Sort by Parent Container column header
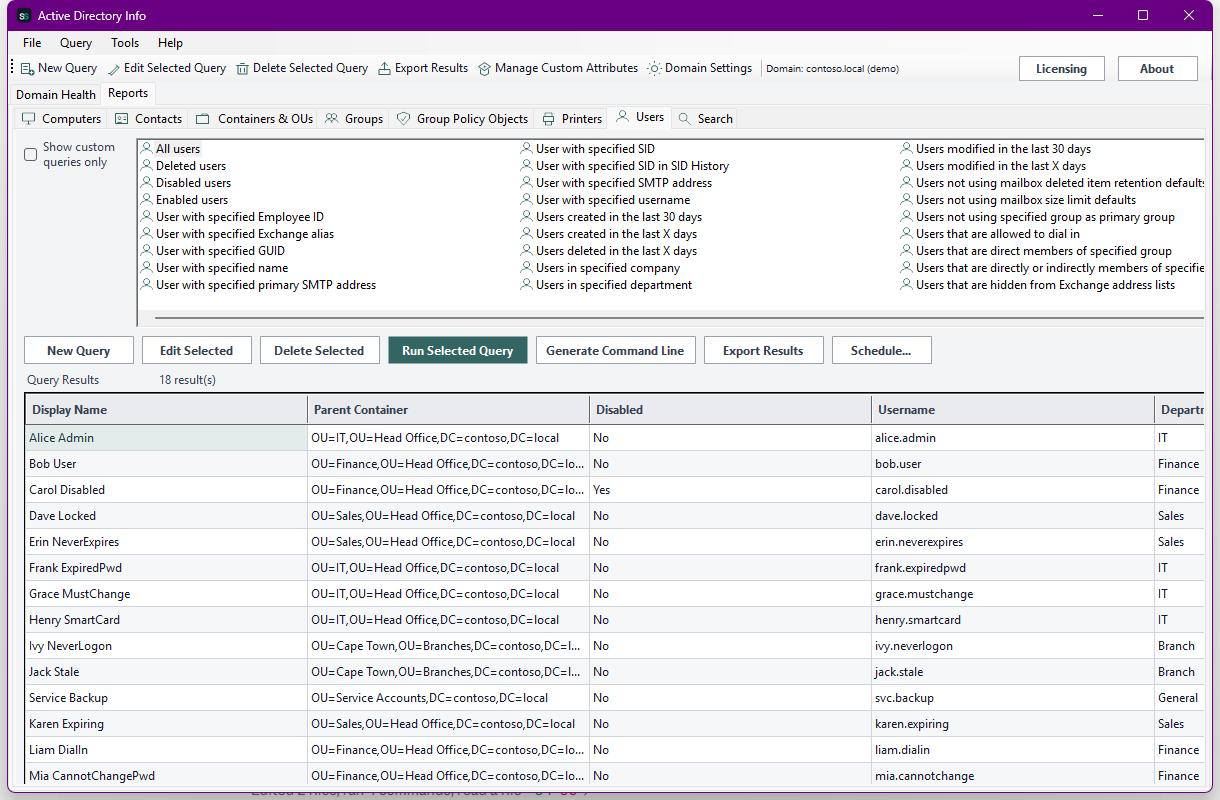Image resolution: width=1220 pixels, height=800 pixels. (x=449, y=410)
